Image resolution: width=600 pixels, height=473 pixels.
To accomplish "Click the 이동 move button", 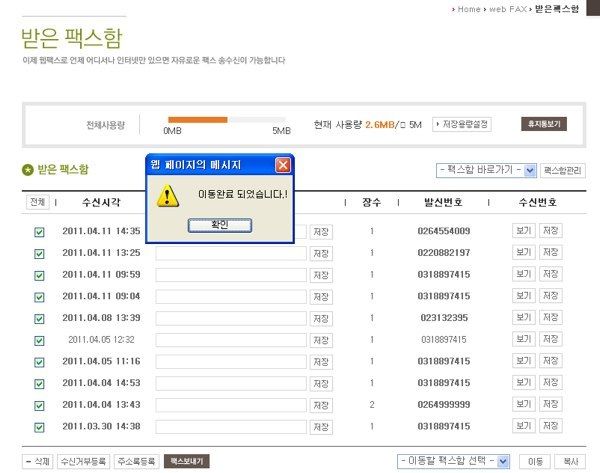I will [535, 462].
